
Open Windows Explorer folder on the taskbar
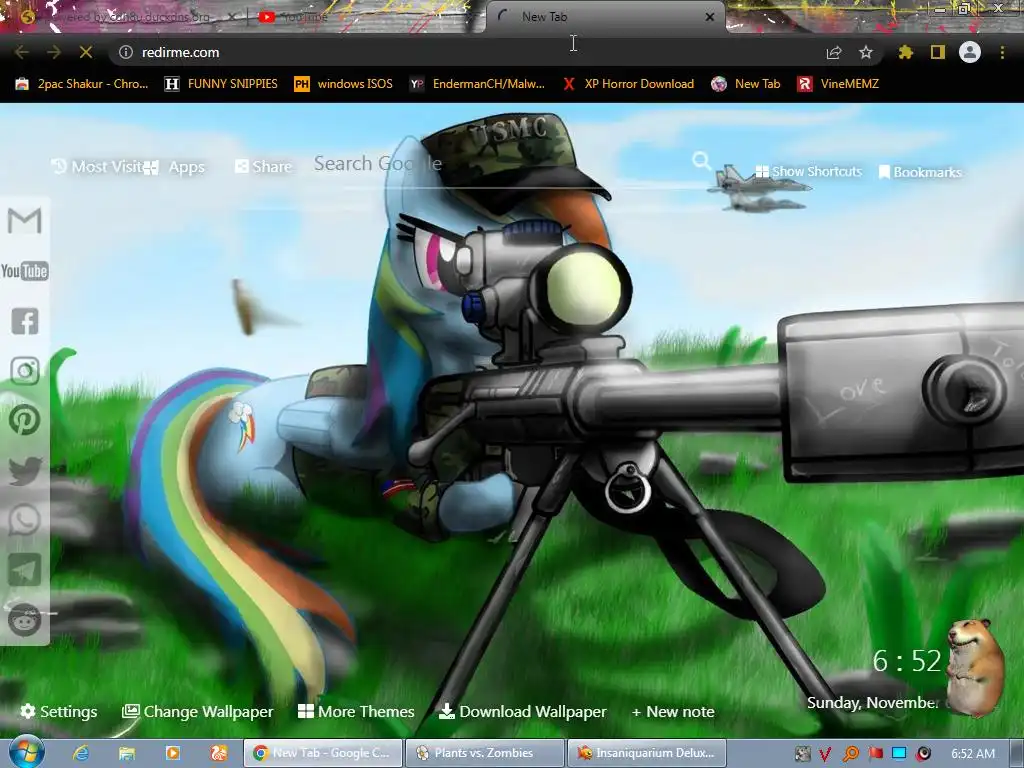point(127,753)
